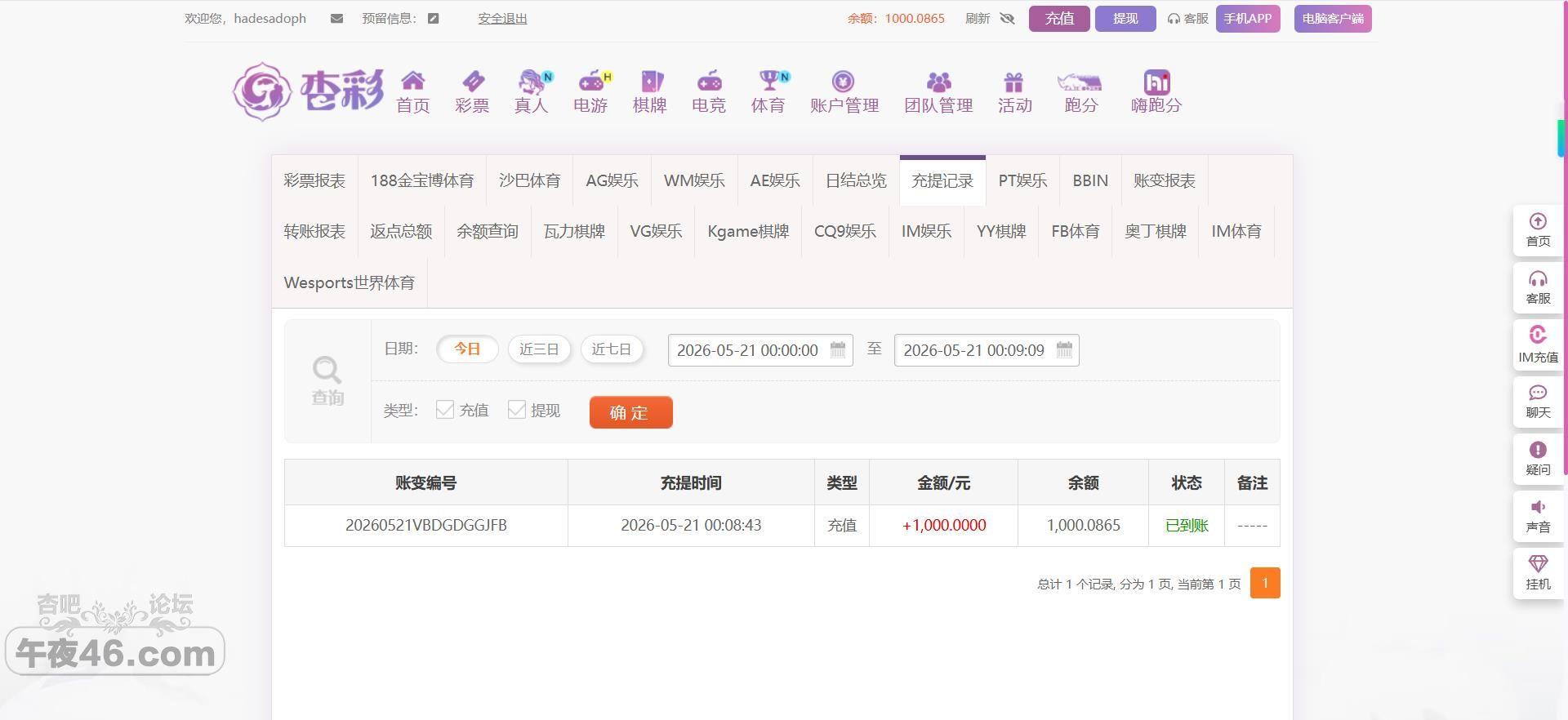This screenshot has width=1568, height=720.
Task: Click the start date input field
Action: click(x=760, y=350)
